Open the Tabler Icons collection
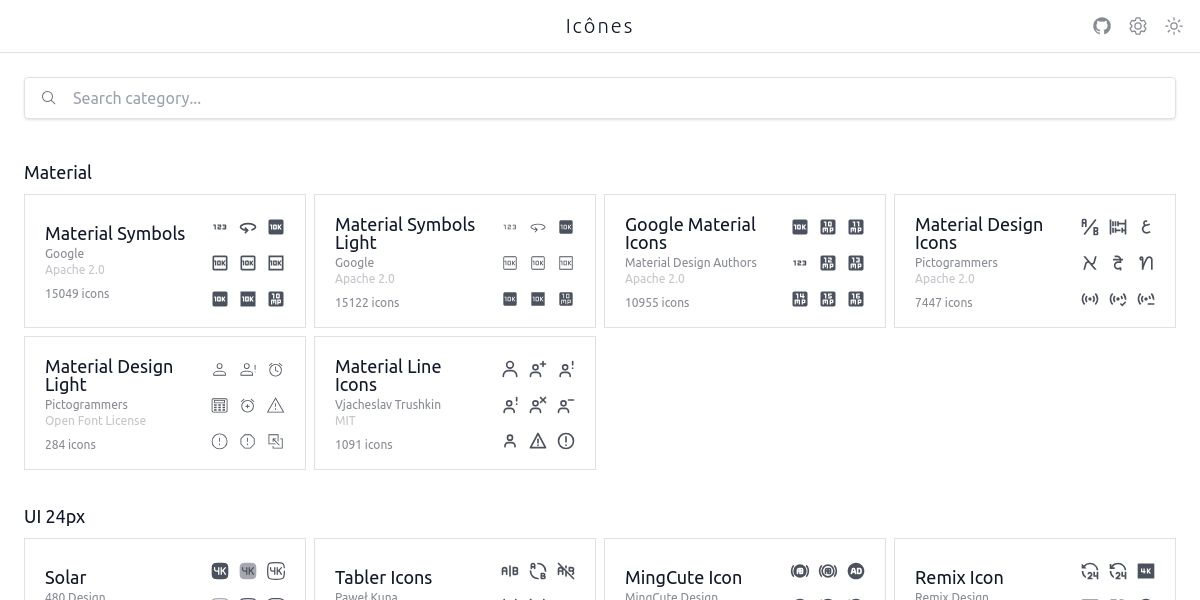The image size is (1200, 600). (x=383, y=577)
